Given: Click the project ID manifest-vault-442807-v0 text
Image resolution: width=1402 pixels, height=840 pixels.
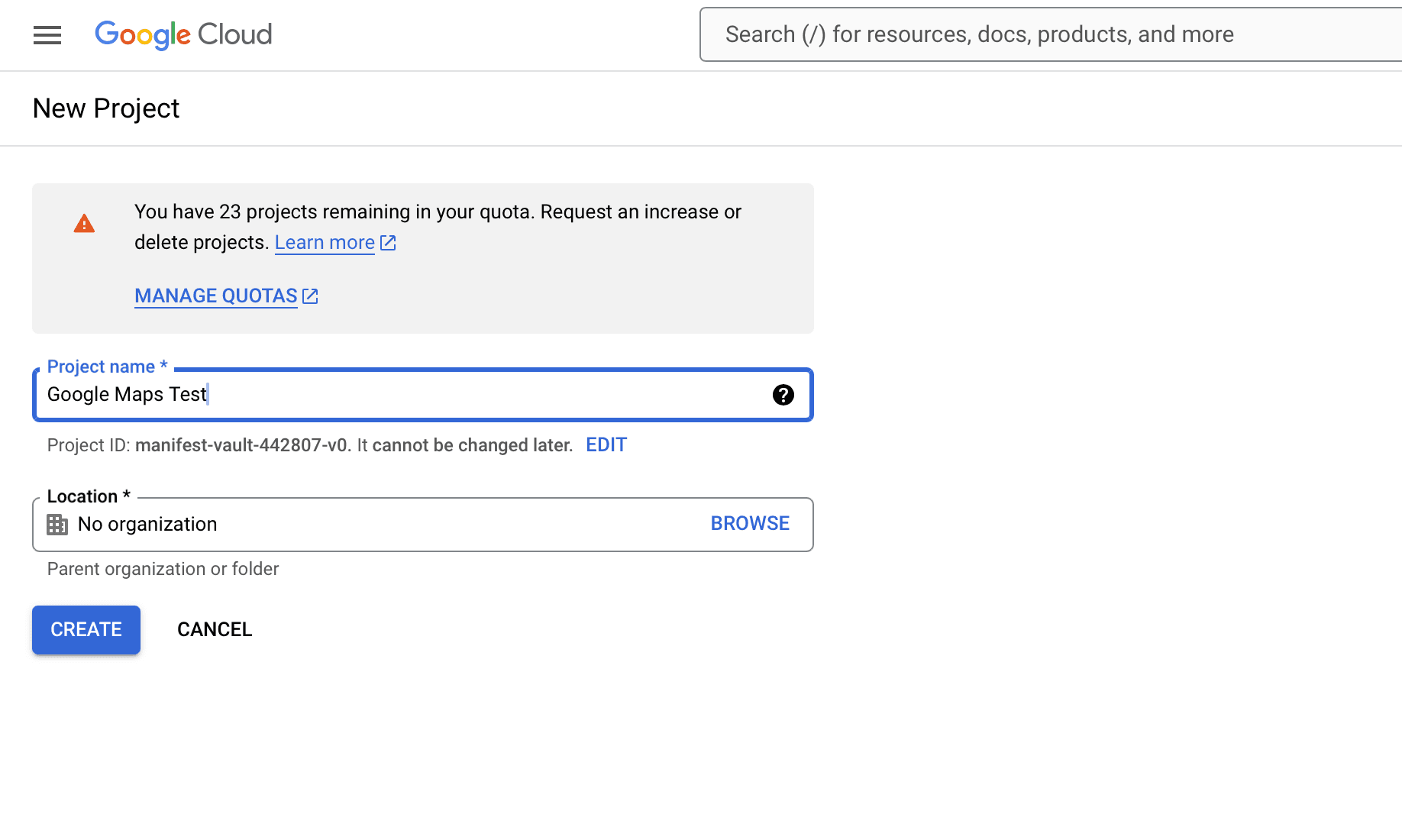Looking at the screenshot, I should [x=241, y=445].
